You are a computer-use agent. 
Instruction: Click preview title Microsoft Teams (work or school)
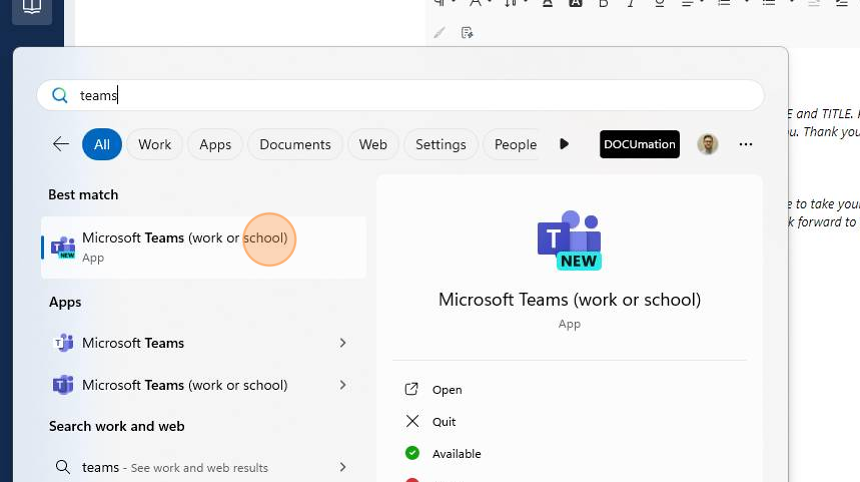(x=569, y=300)
